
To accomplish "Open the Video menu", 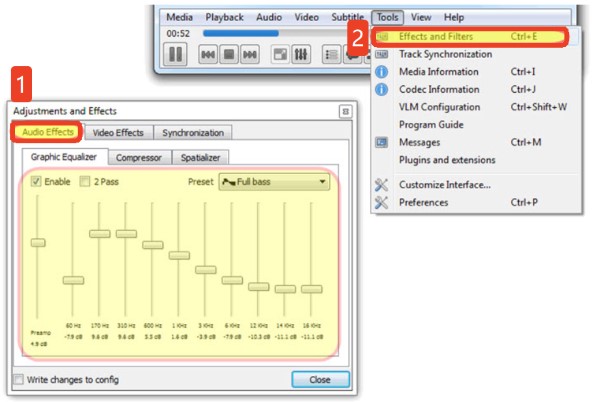I will 307,17.
